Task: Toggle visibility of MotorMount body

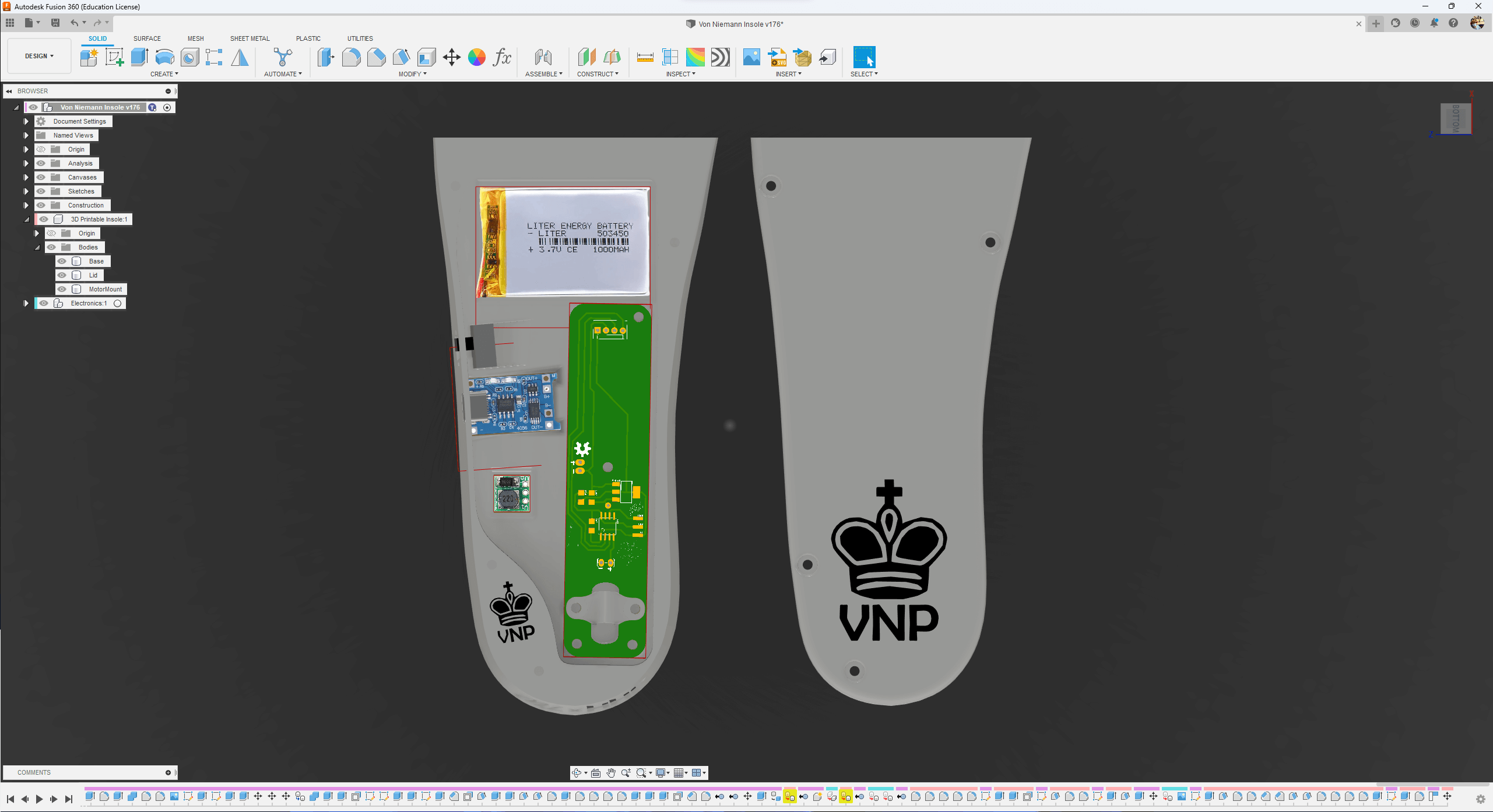Action: 62,289
